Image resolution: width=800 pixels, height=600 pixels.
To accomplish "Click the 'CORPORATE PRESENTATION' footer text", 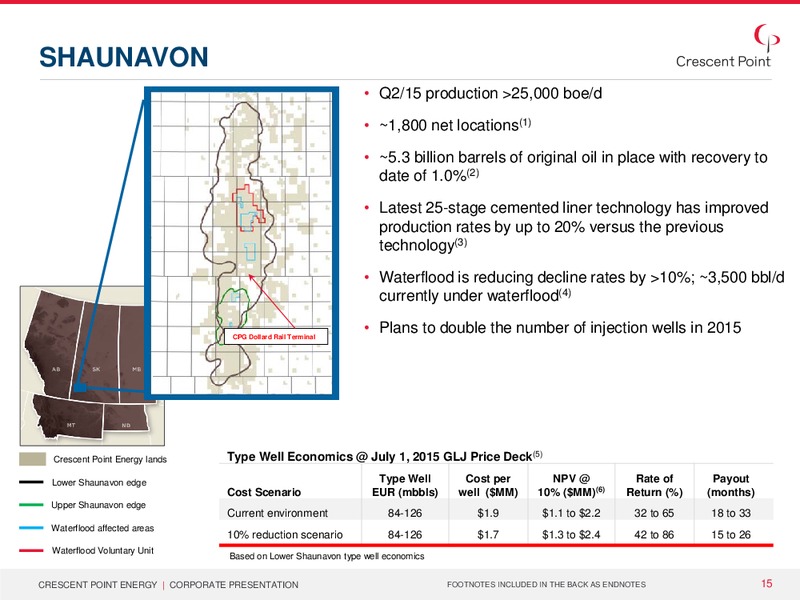I will click(x=234, y=585).
